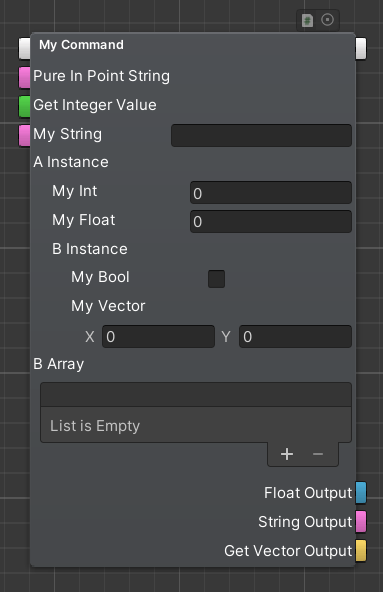Click the Pure In Point String label

101,76
